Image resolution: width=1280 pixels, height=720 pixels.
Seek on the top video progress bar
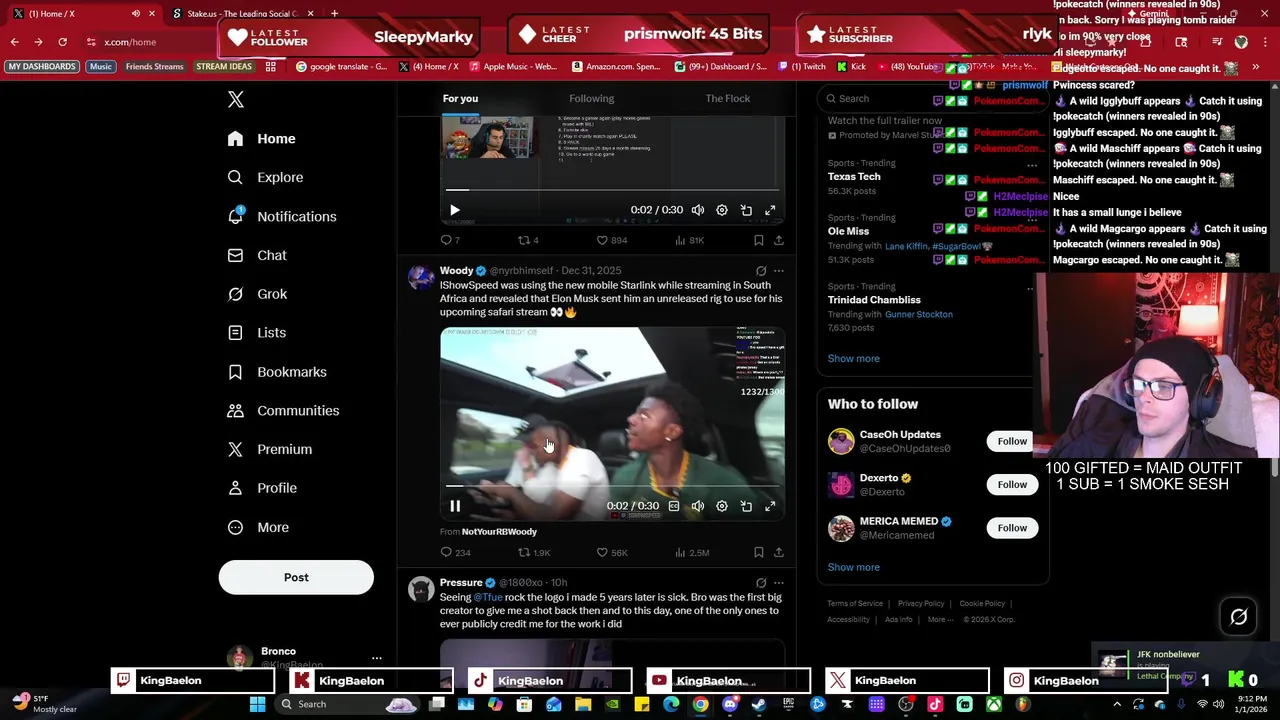(612, 189)
